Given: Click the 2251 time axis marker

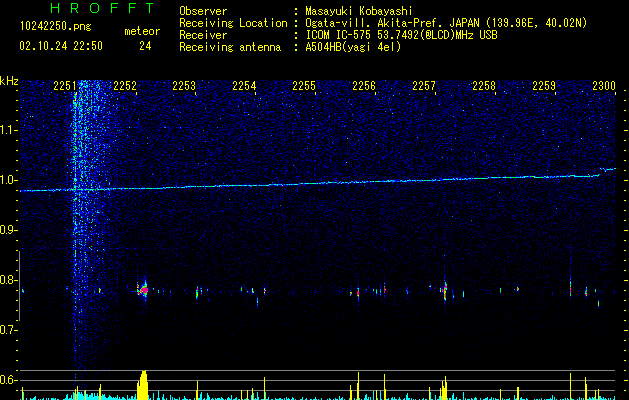Looking at the screenshot, I should 65,86.
